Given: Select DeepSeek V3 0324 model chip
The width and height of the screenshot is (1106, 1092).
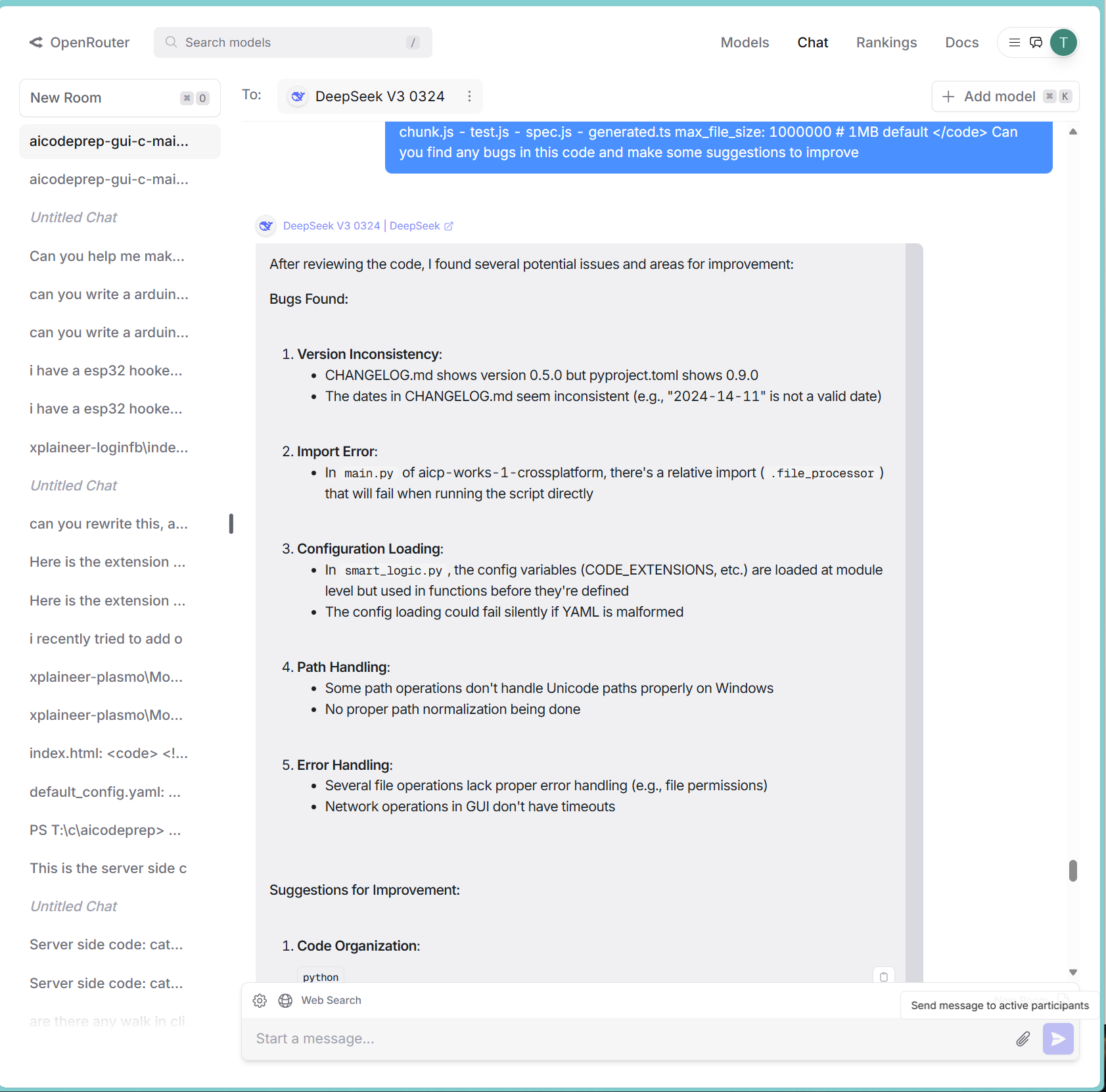Looking at the screenshot, I should [x=380, y=97].
